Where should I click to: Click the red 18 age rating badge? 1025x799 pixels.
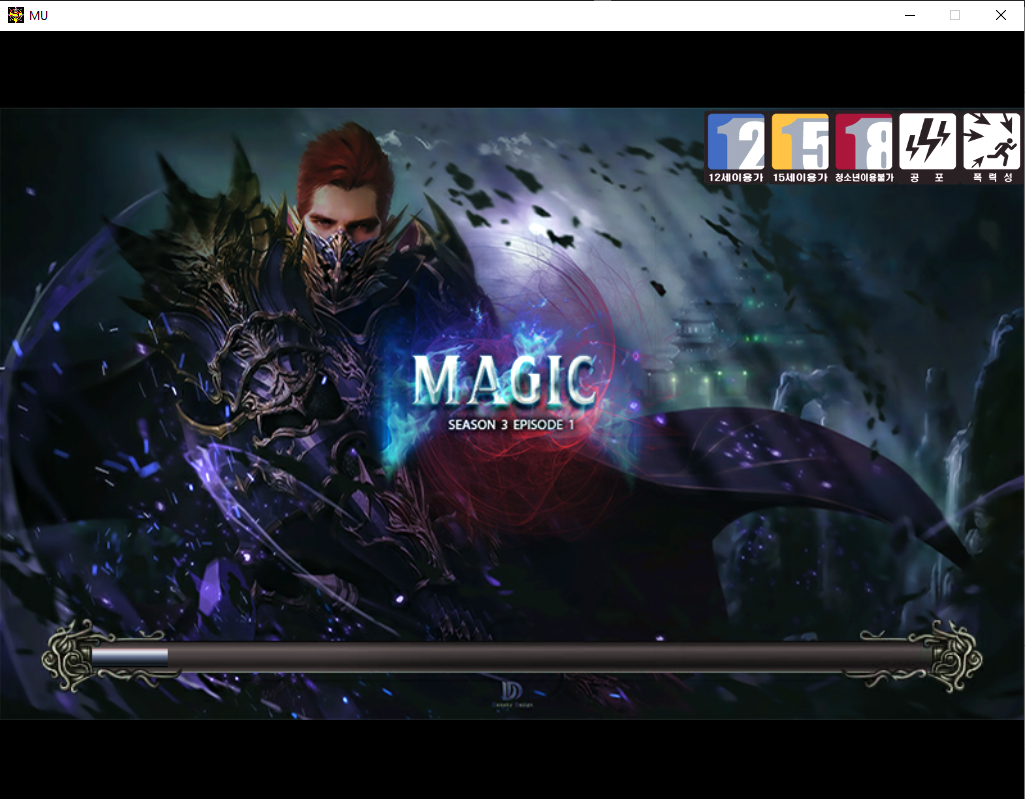pos(864,142)
